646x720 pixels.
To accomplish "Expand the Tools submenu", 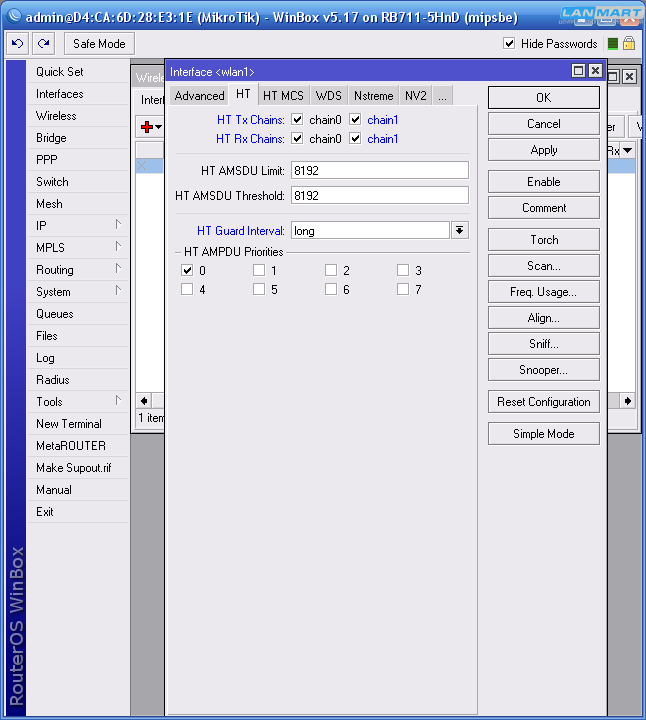I will tap(118, 401).
